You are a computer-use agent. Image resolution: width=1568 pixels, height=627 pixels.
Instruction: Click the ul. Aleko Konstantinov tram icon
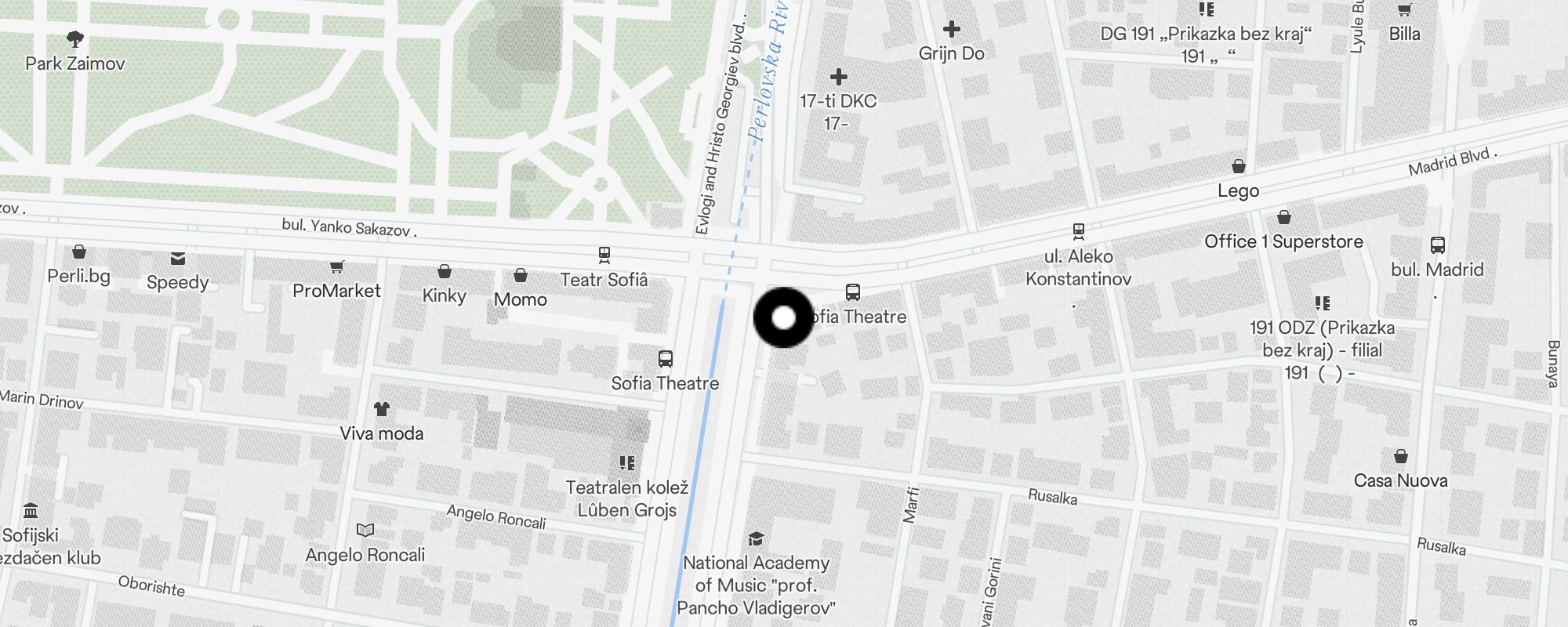click(1079, 231)
